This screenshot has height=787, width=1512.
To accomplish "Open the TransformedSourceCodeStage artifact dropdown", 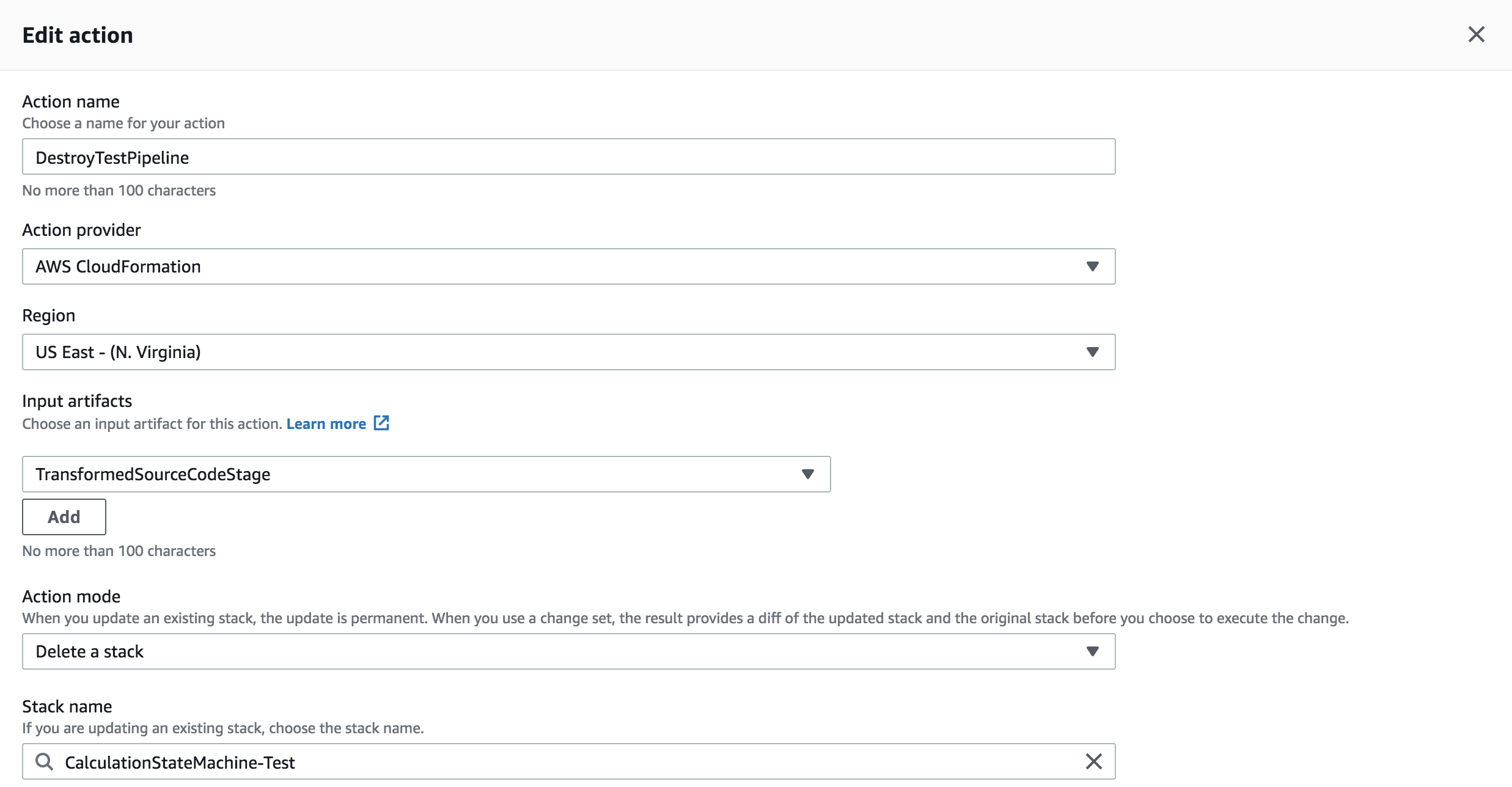I will tap(426, 474).
